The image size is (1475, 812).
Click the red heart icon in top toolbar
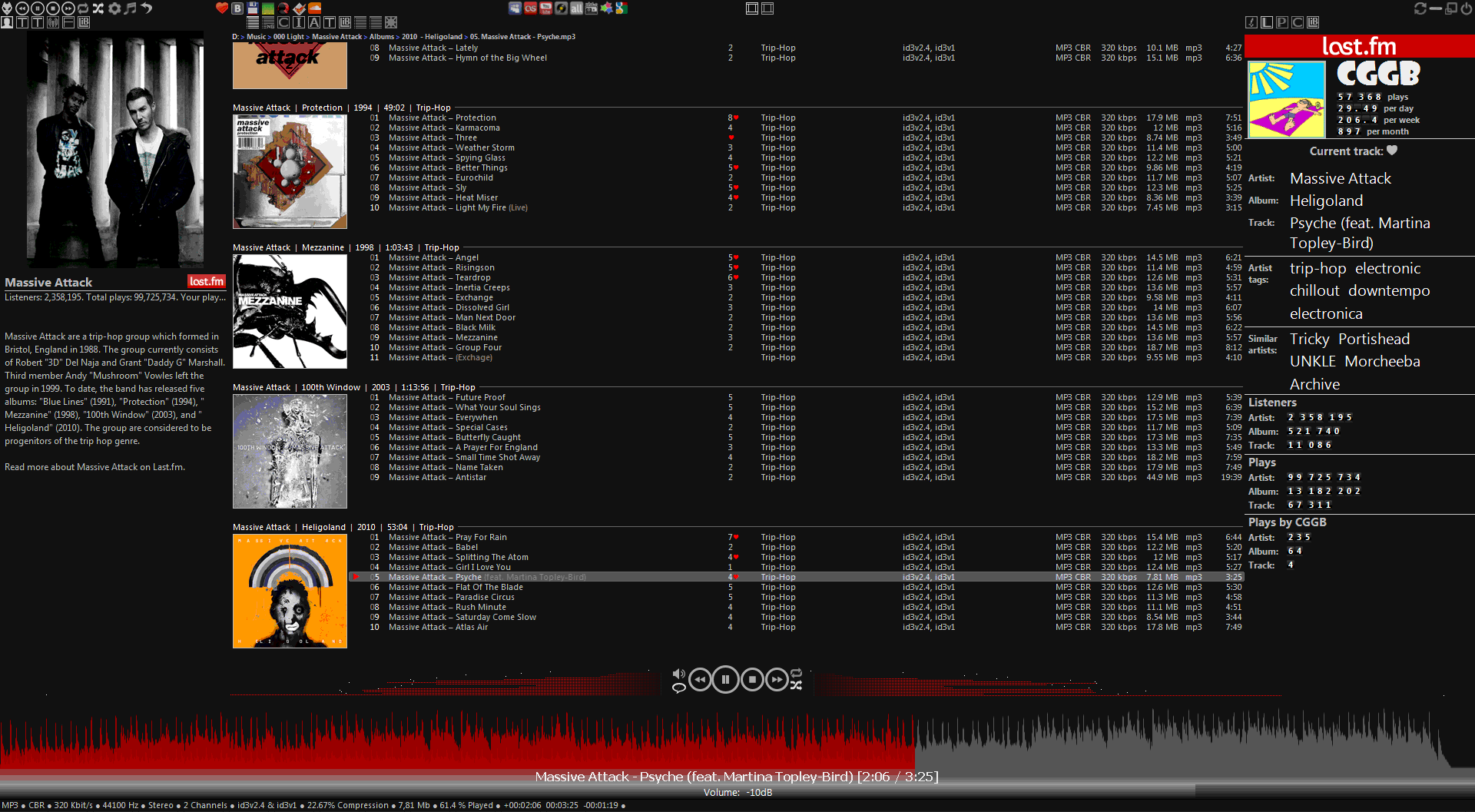222,8
